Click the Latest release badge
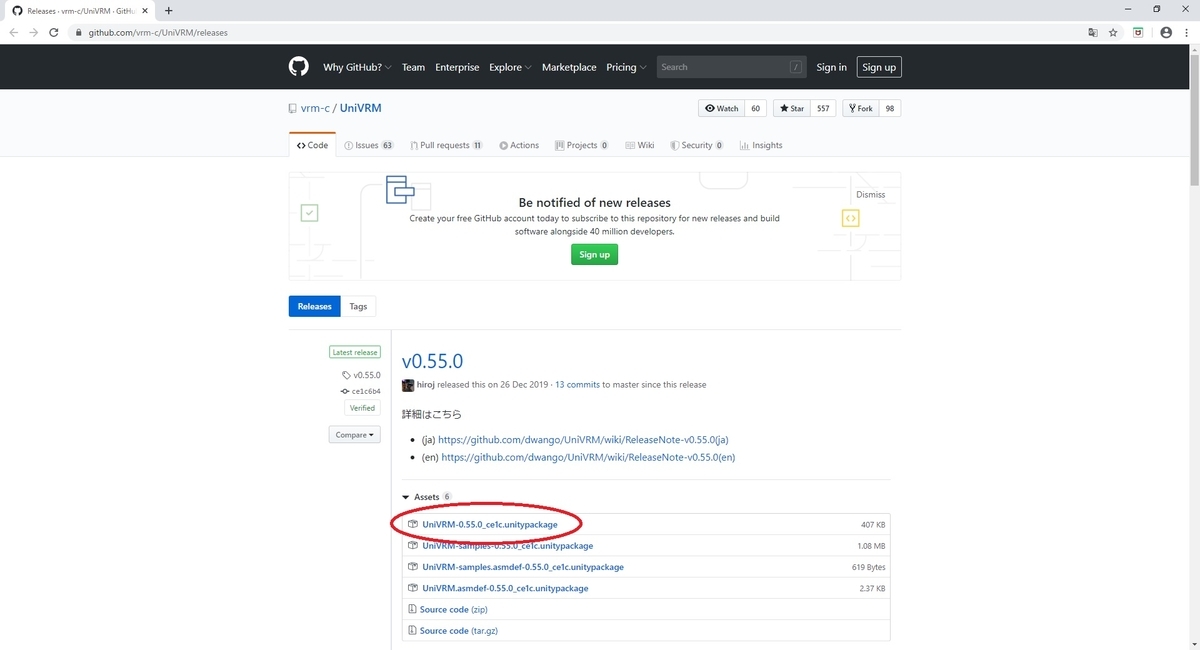Viewport: 1200px width, 650px height. coord(355,352)
